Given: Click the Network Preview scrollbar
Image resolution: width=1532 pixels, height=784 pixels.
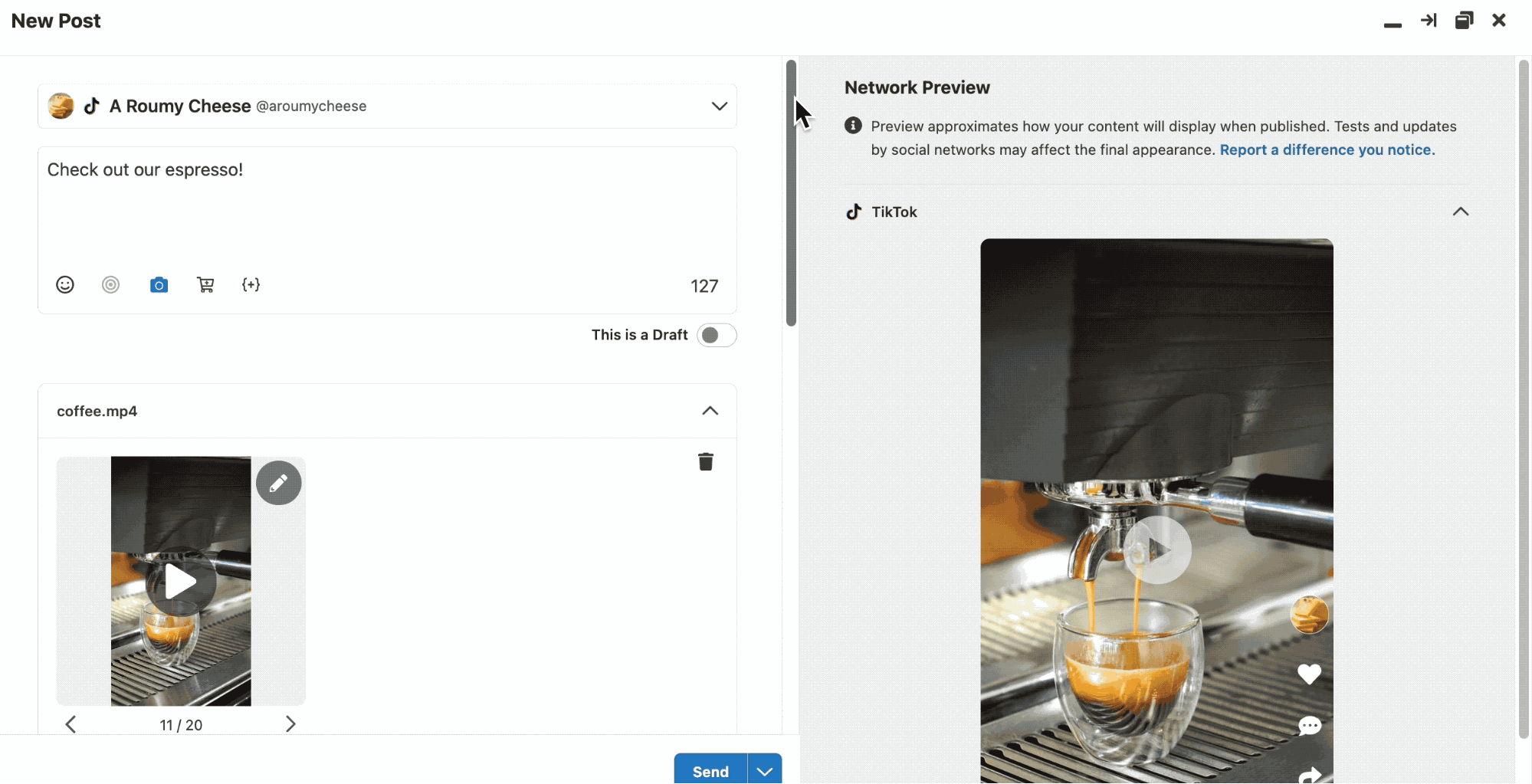Looking at the screenshot, I should [1524, 399].
